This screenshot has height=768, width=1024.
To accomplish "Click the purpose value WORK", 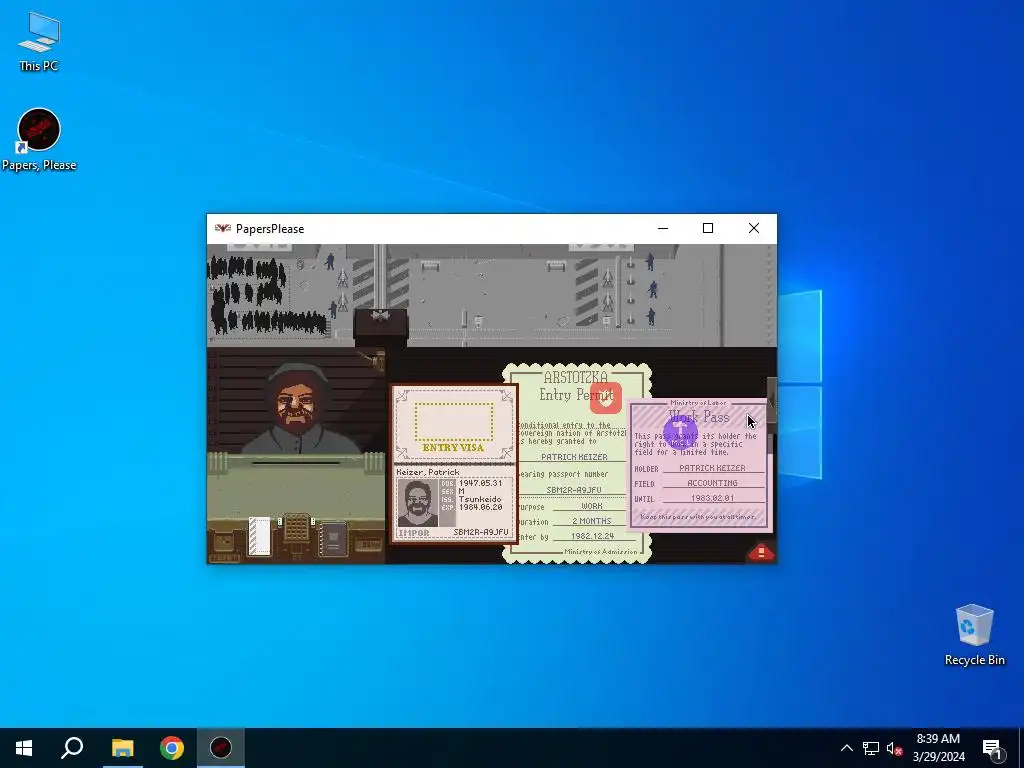I will click(x=592, y=505).
